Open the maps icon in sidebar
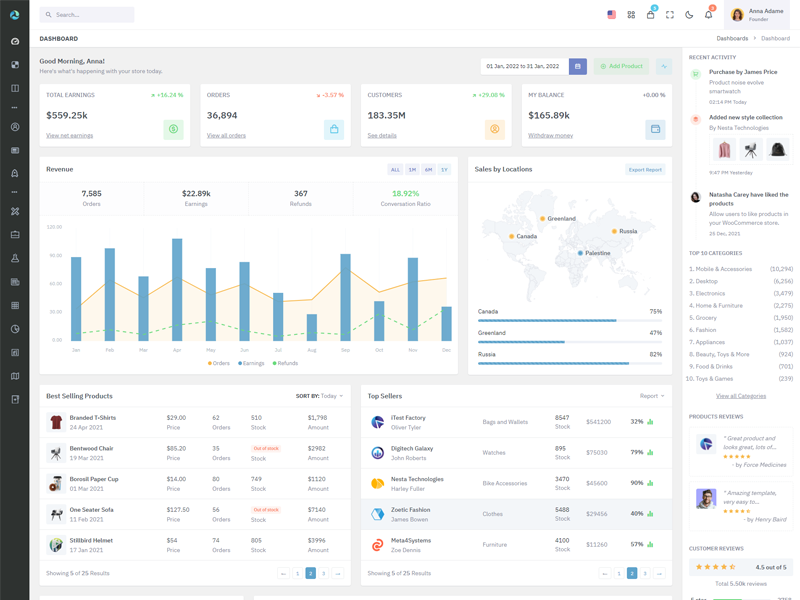The image size is (800, 600). tap(15, 376)
